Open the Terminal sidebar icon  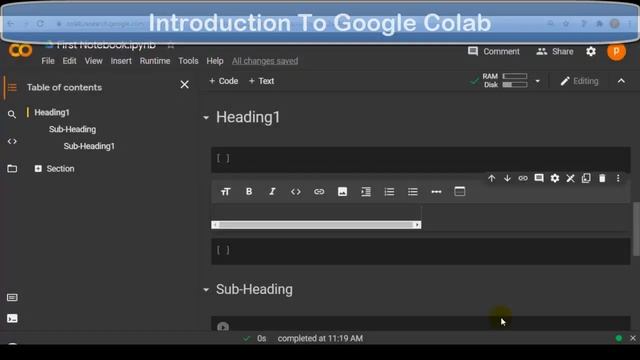[12, 318]
